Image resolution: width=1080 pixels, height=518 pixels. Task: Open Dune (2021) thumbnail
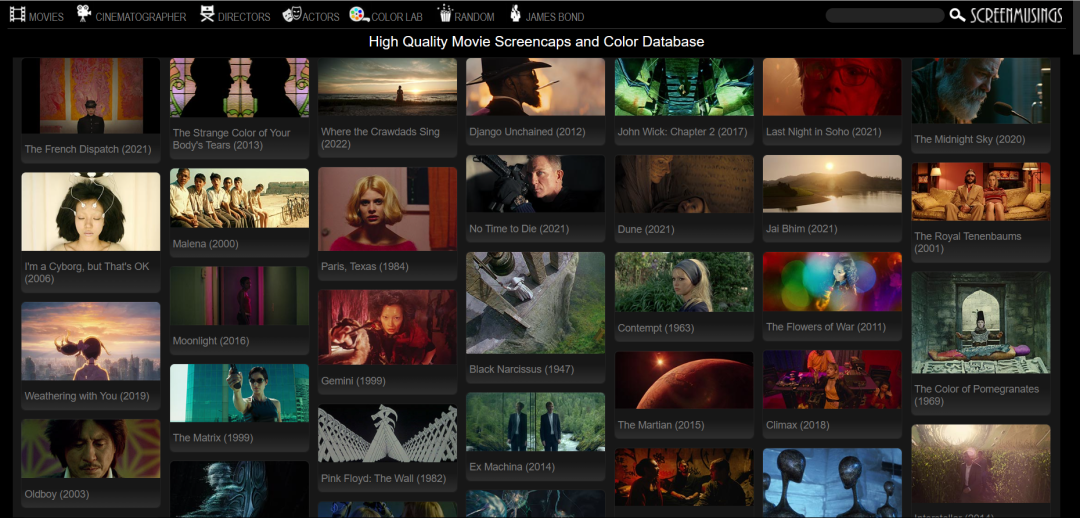click(x=684, y=184)
